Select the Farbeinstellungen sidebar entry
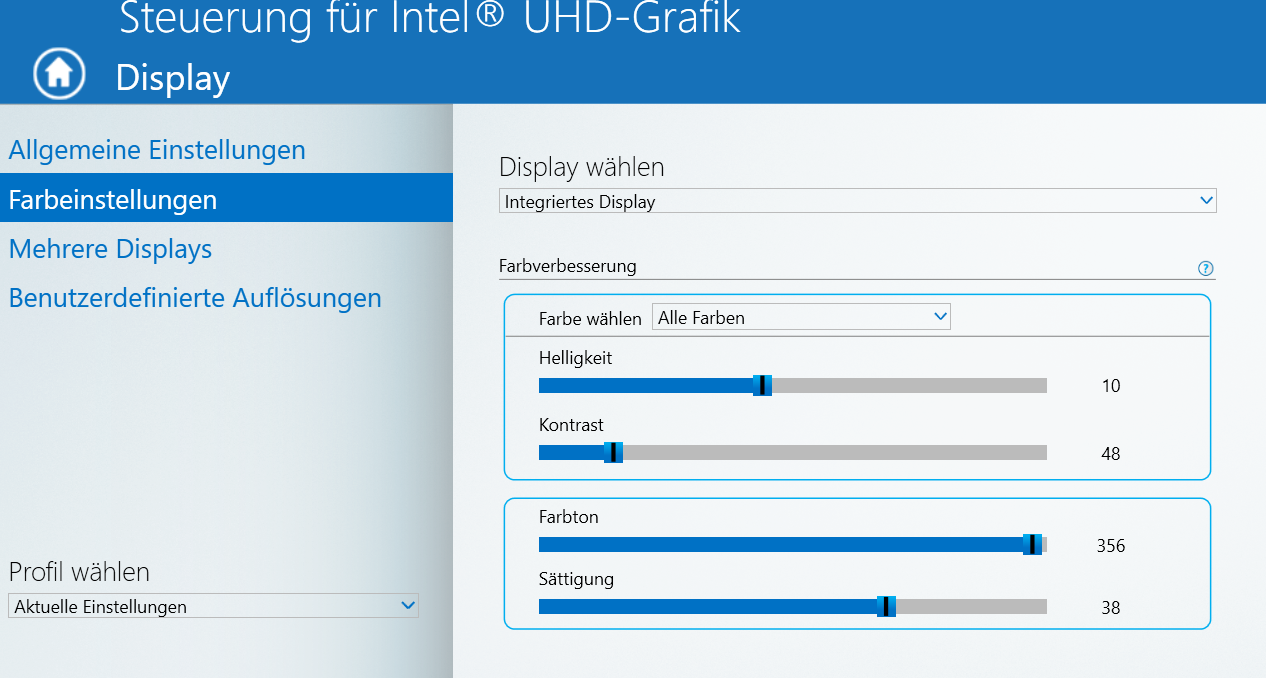 [x=113, y=199]
